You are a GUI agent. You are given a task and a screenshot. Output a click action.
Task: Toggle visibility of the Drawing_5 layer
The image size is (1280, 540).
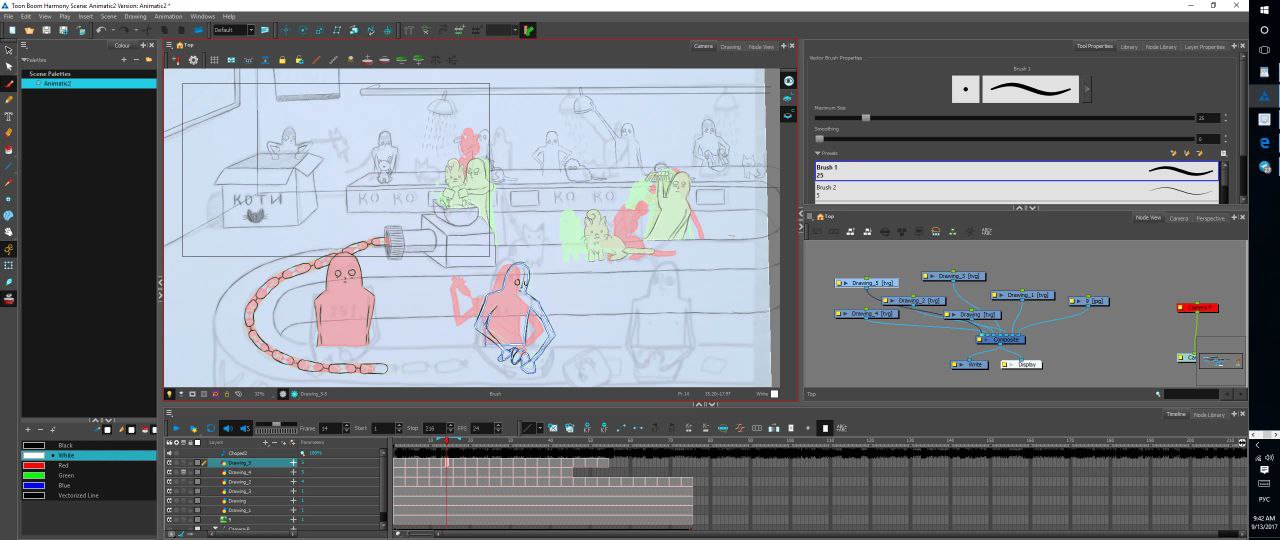[169, 463]
